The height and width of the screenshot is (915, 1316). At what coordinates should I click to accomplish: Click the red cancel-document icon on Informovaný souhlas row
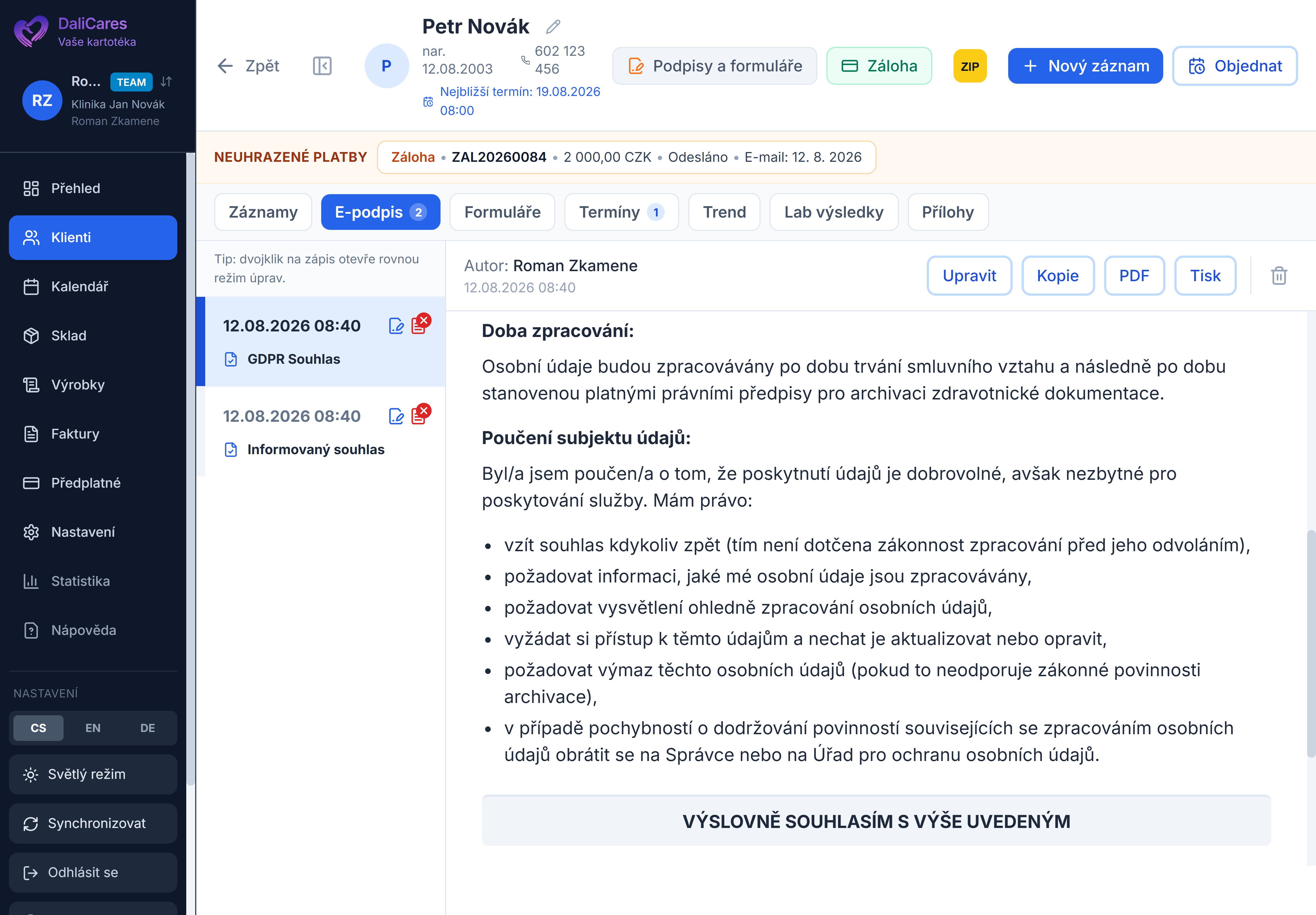[x=420, y=415]
